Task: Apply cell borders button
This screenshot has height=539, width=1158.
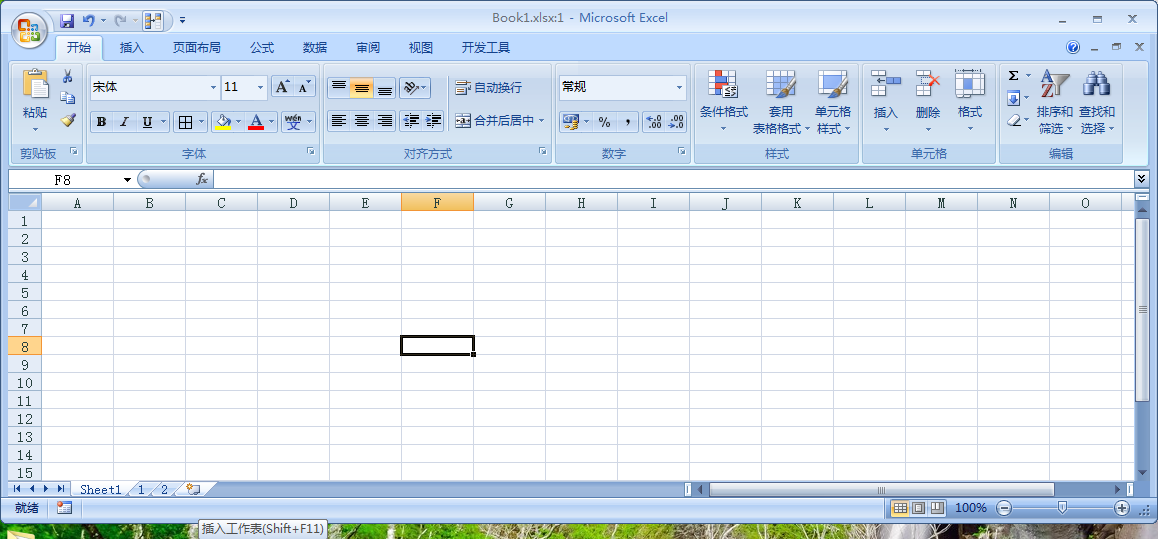Action: pyautogui.click(x=185, y=122)
